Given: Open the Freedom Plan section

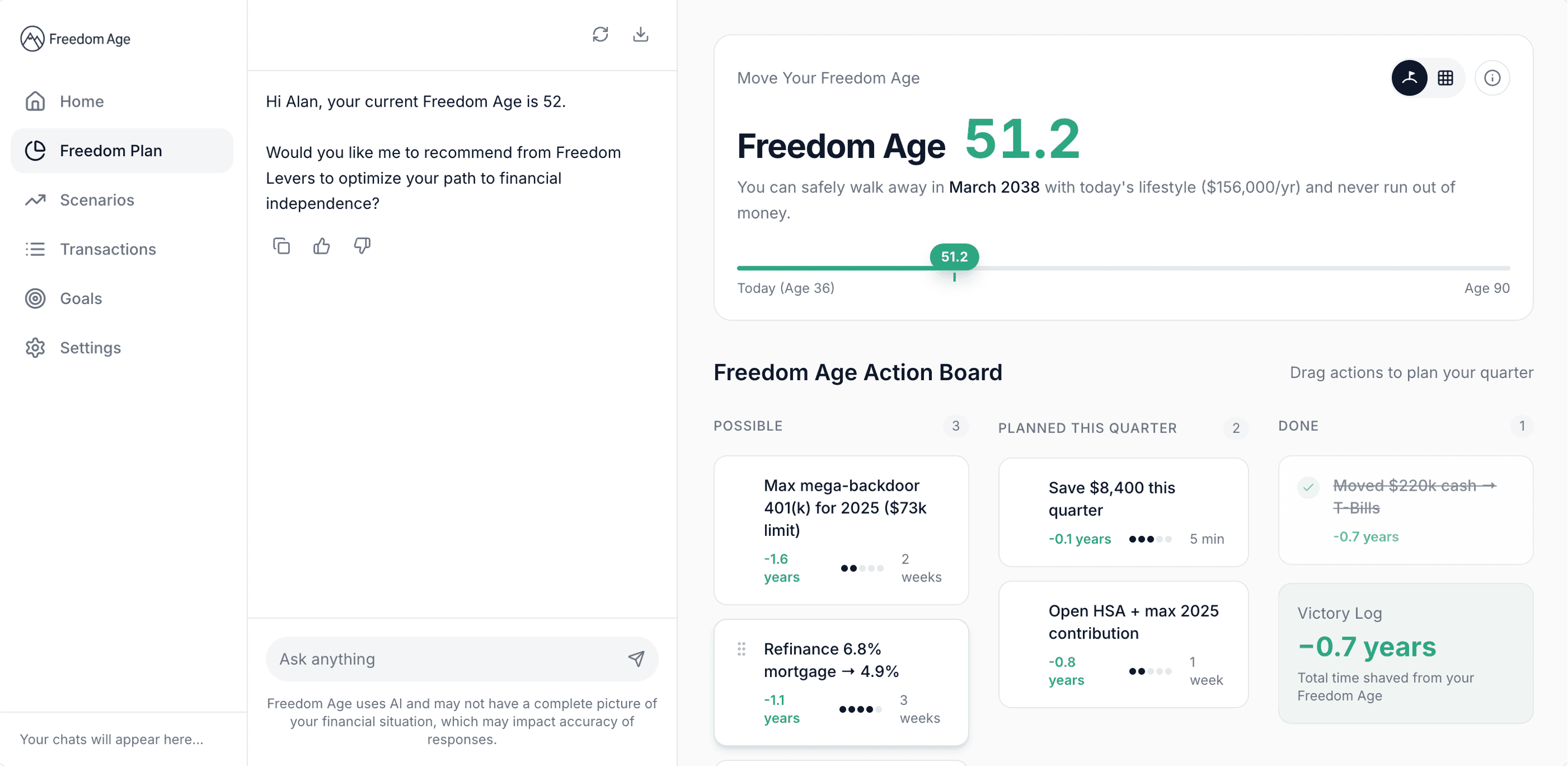Looking at the screenshot, I should tap(111, 151).
